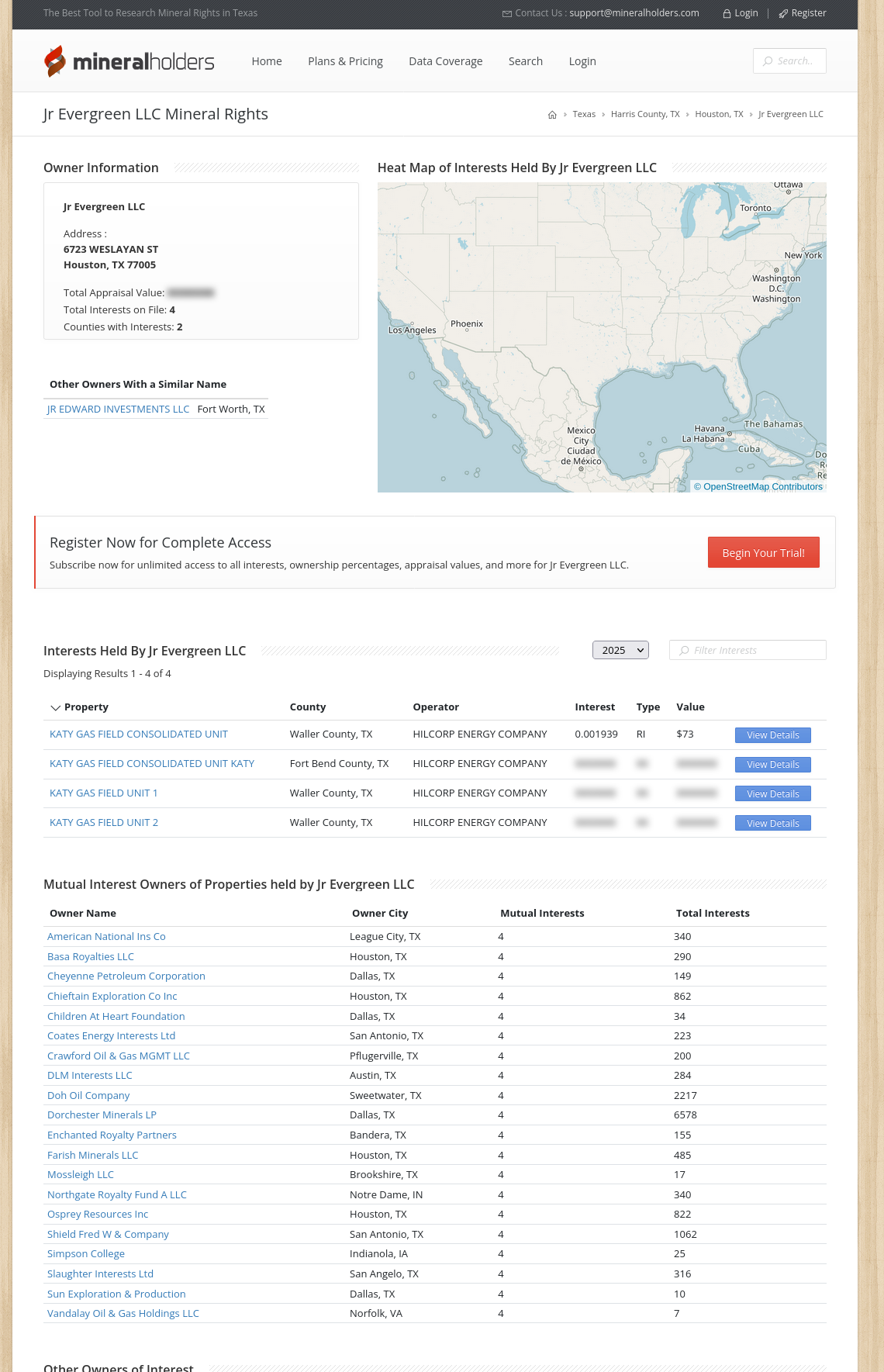Open Northgate Royalty Fund A LLC
The width and height of the screenshot is (884, 1372).
click(x=117, y=1195)
